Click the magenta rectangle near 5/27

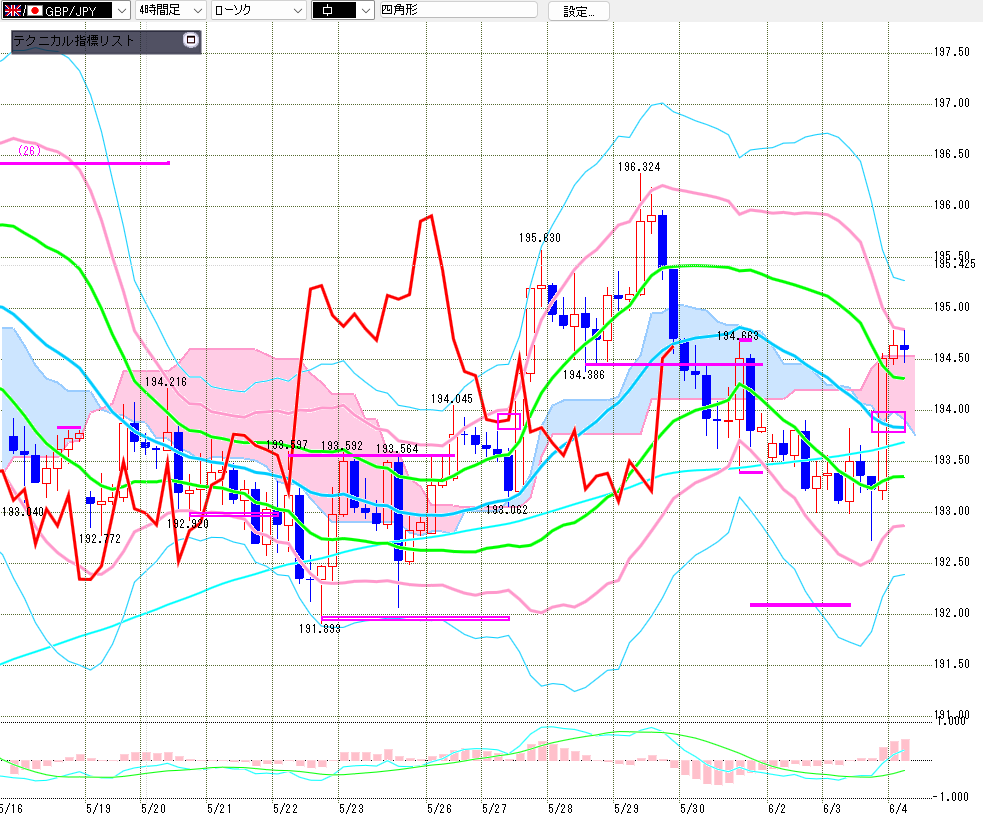(x=509, y=421)
